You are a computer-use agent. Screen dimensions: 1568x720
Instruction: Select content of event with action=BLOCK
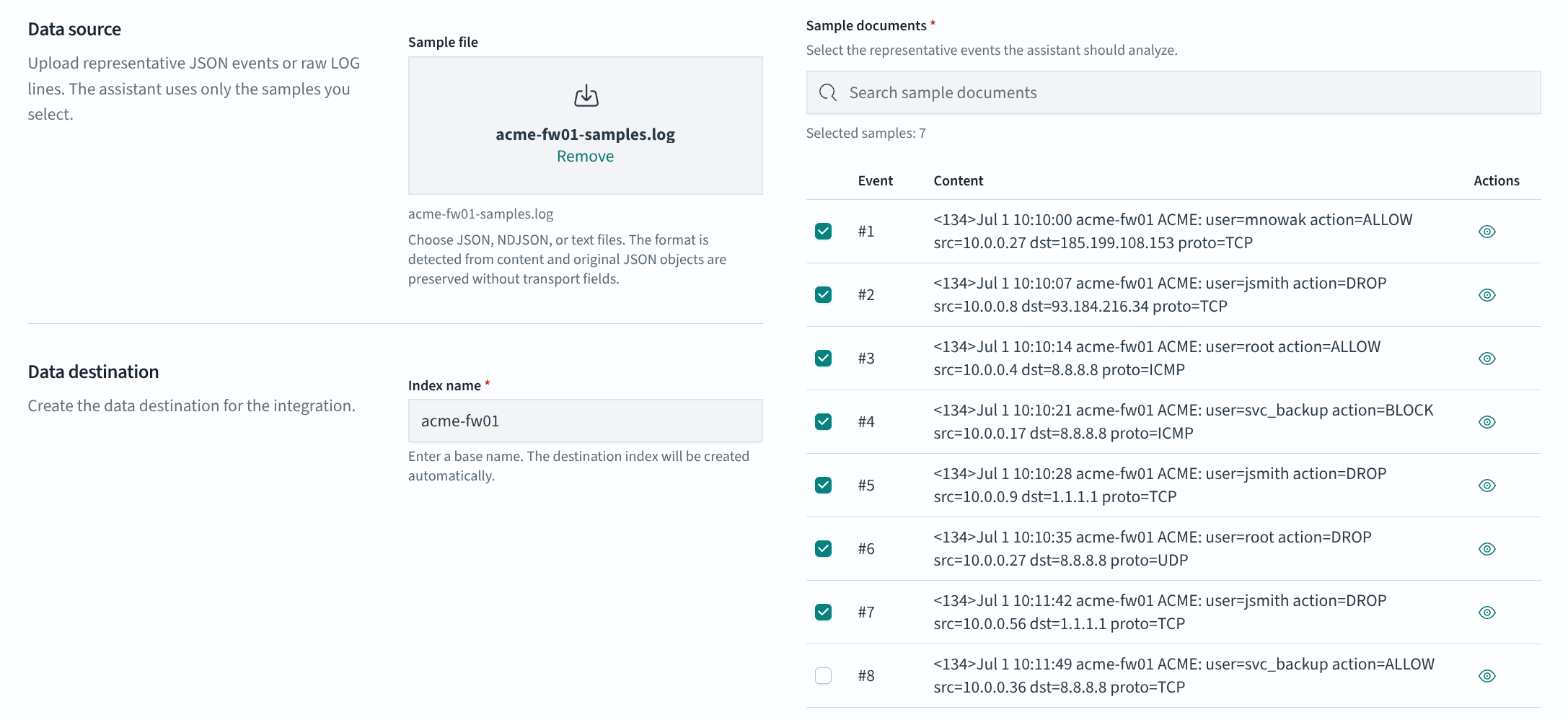point(1183,422)
